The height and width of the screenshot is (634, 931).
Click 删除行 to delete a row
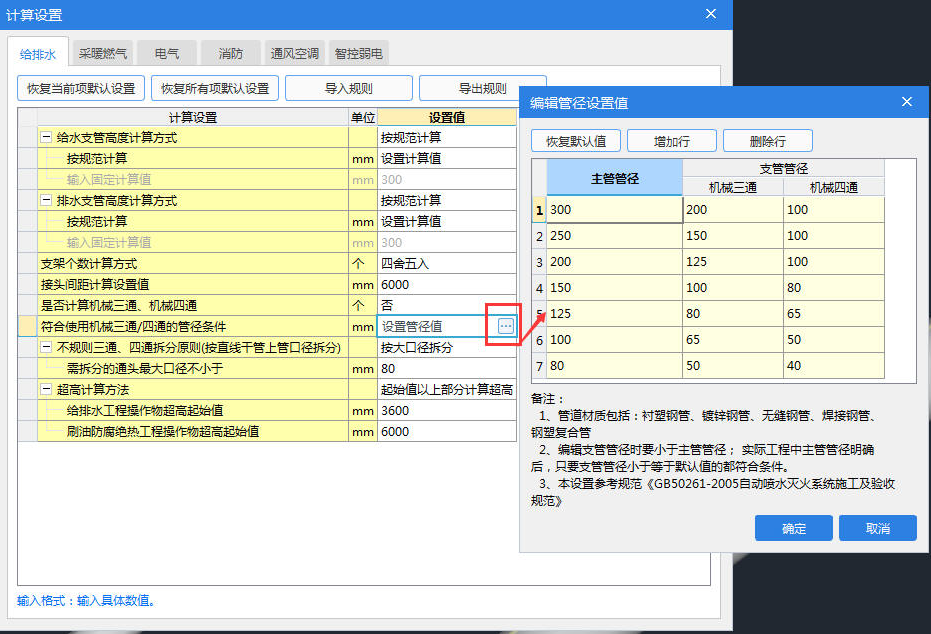coord(767,141)
